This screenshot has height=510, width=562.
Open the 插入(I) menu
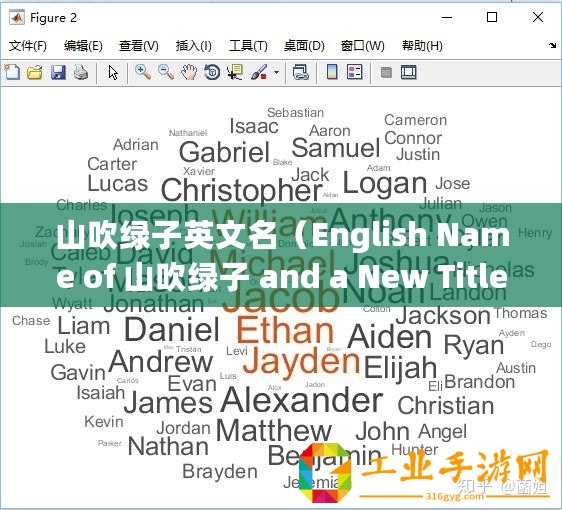pos(194,46)
